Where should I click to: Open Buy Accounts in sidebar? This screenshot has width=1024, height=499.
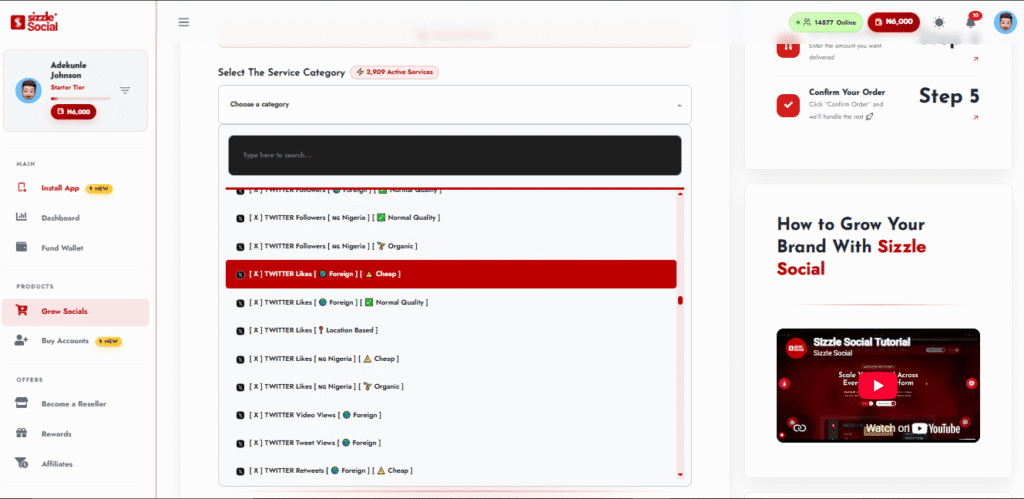coord(65,341)
